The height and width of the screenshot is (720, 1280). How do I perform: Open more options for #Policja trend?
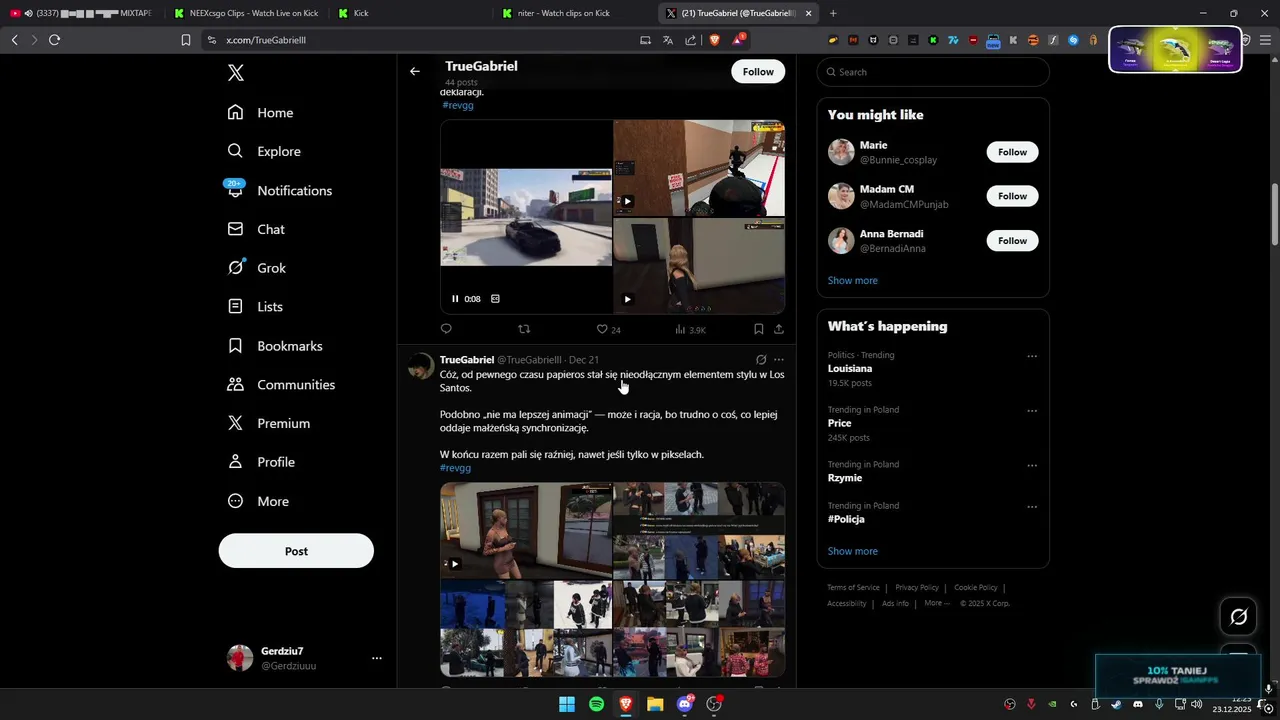click(1032, 507)
